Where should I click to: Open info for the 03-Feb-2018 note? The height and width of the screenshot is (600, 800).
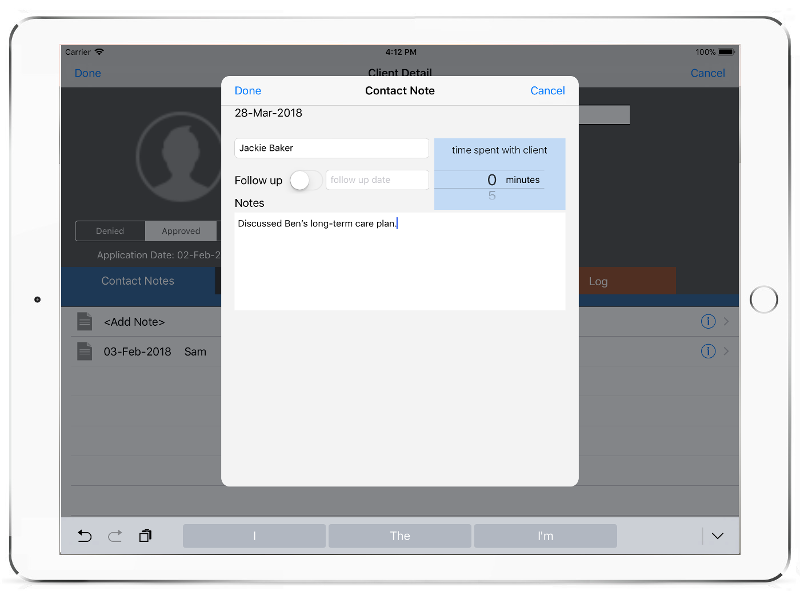pyautogui.click(x=708, y=351)
